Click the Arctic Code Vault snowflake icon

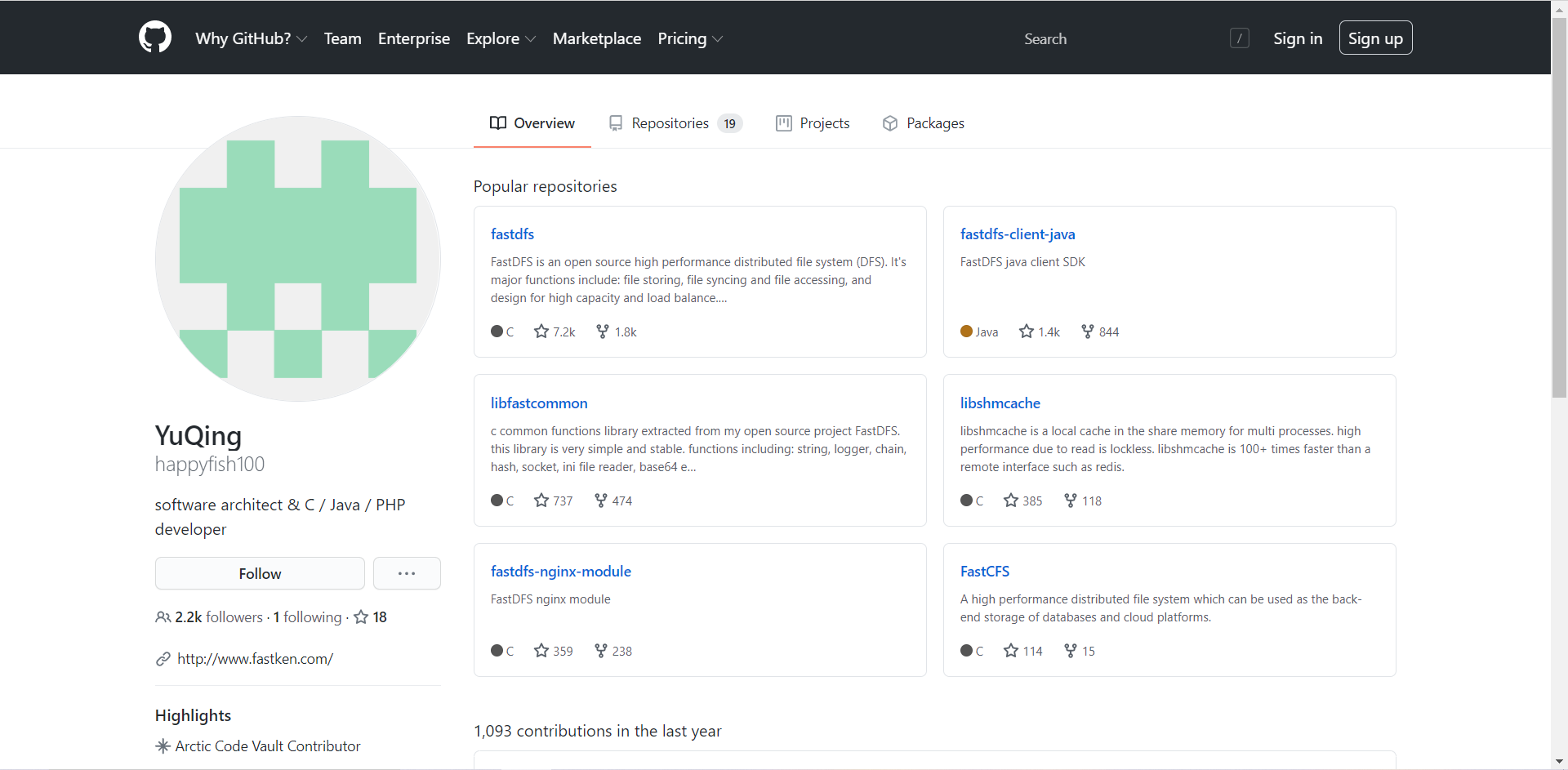[x=163, y=746]
